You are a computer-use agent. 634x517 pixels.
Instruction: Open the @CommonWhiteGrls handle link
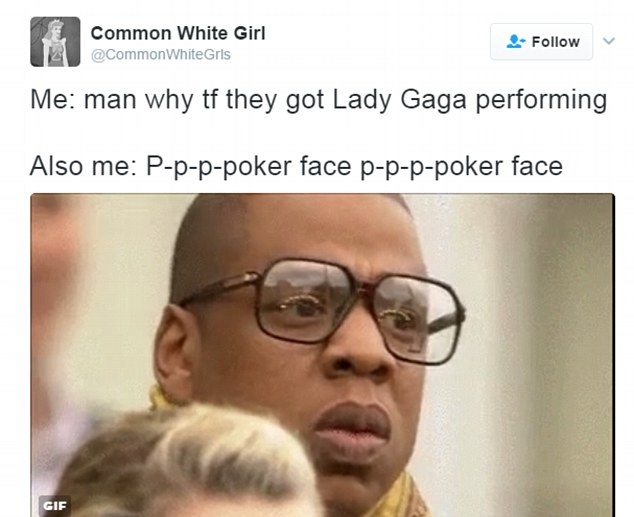coord(161,55)
